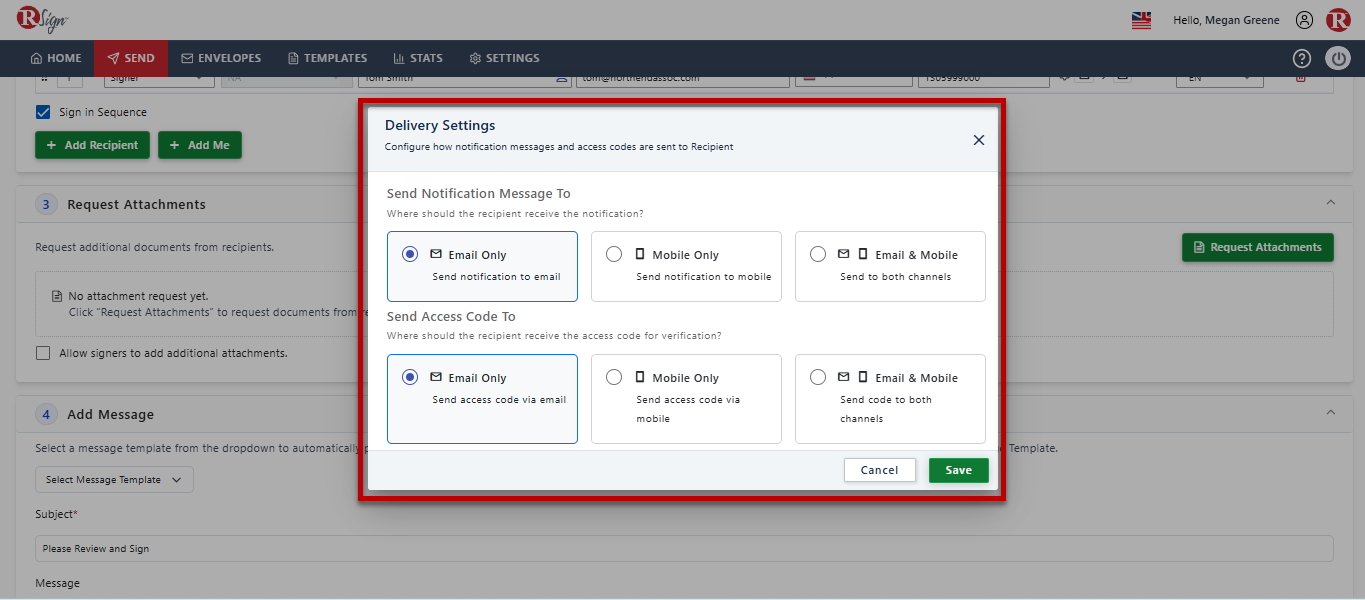This screenshot has width=1365, height=600.
Task: Click the red R account badge
Action: (1338, 20)
